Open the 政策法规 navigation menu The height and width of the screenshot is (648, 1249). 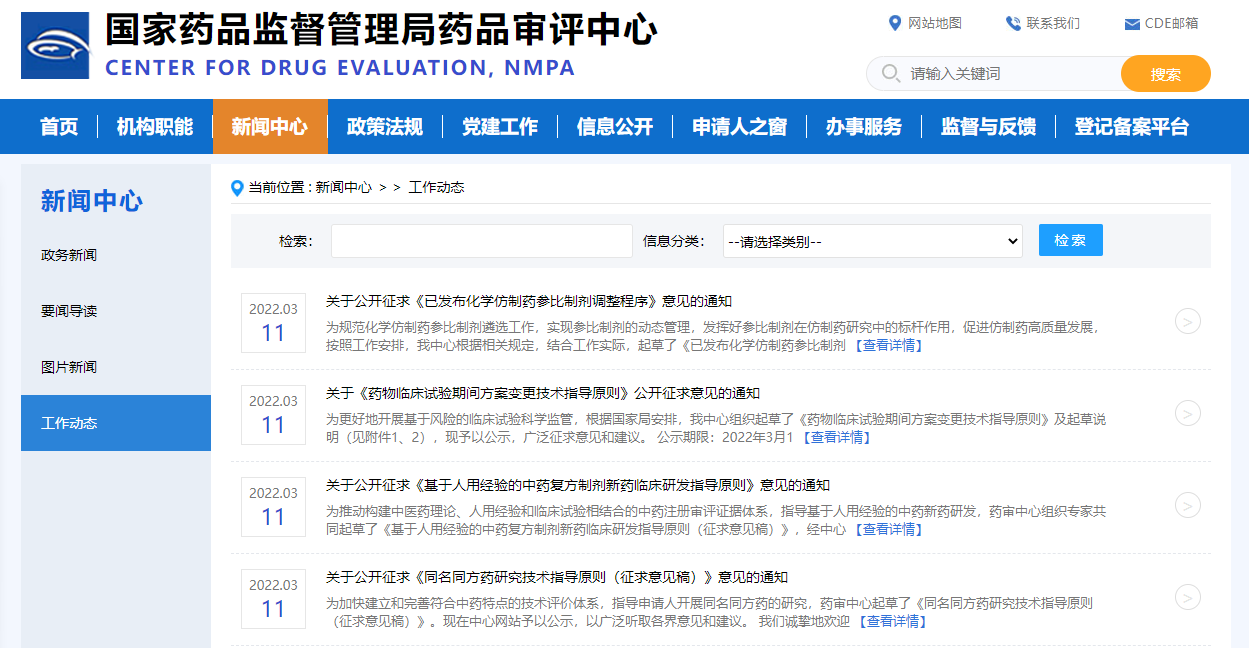coord(385,127)
